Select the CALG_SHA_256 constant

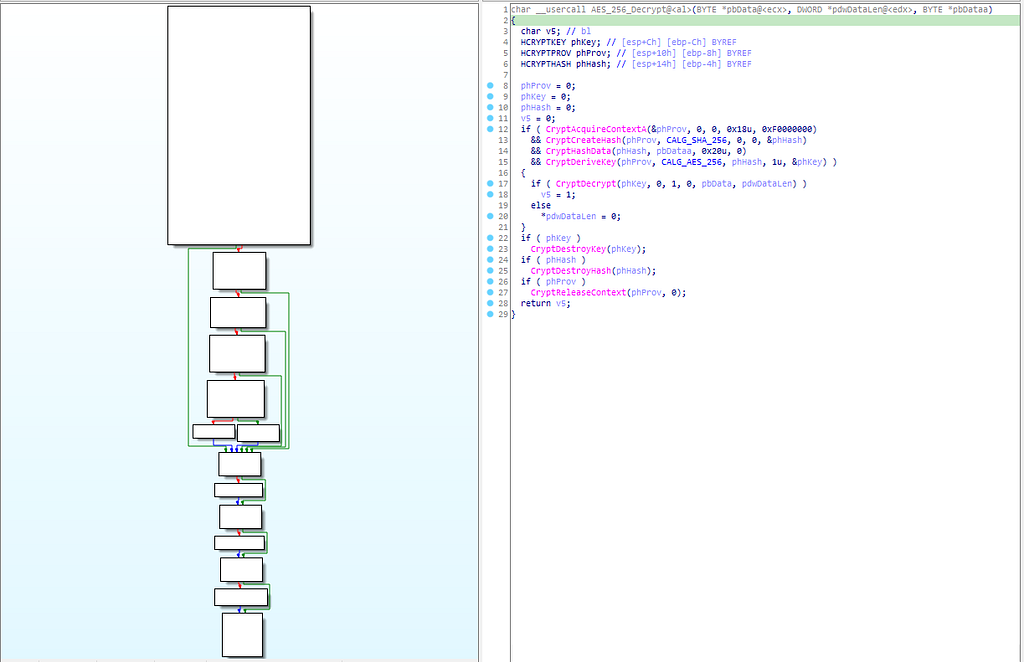pos(696,140)
